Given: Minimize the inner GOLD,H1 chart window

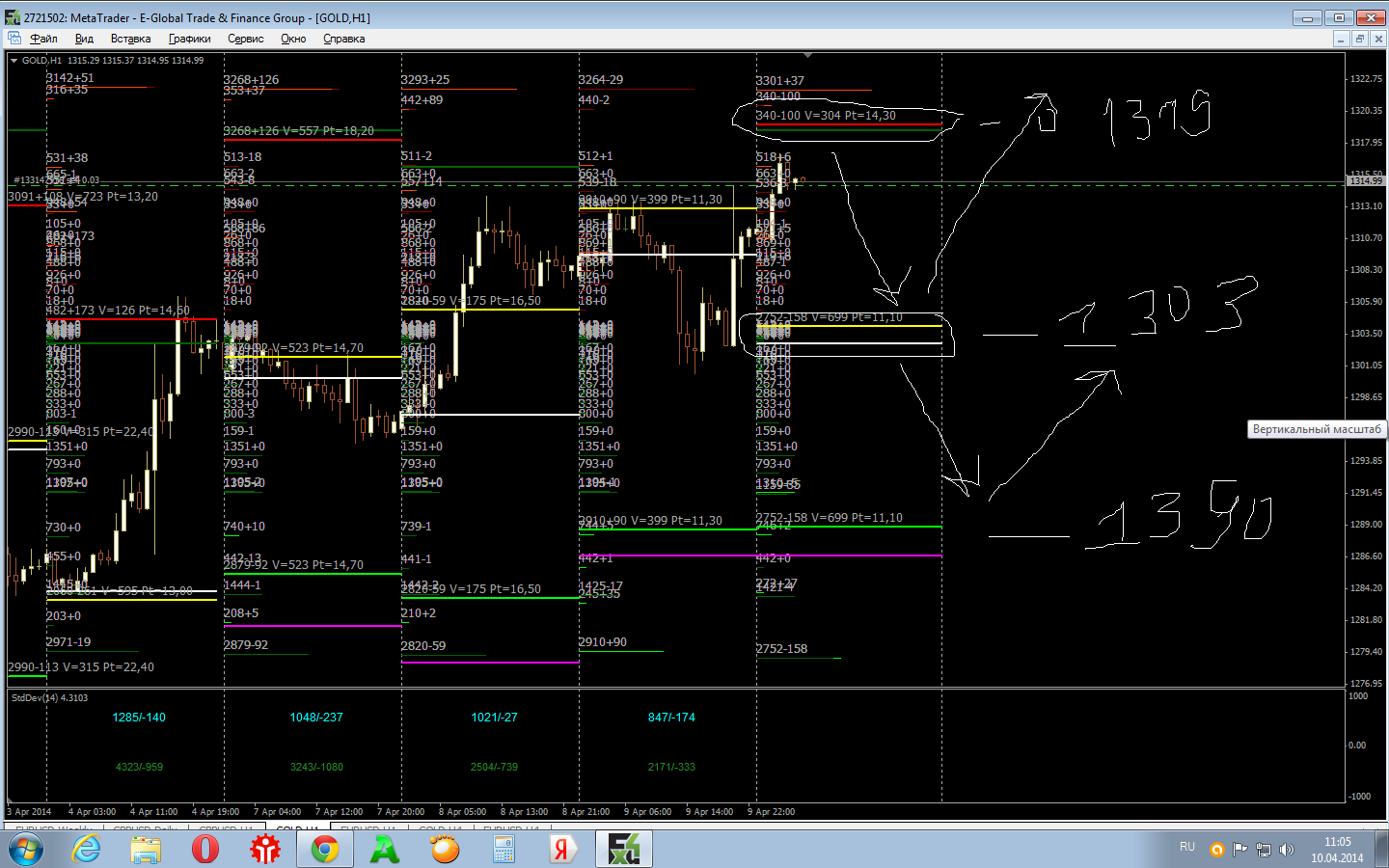Looking at the screenshot, I should [1341, 39].
